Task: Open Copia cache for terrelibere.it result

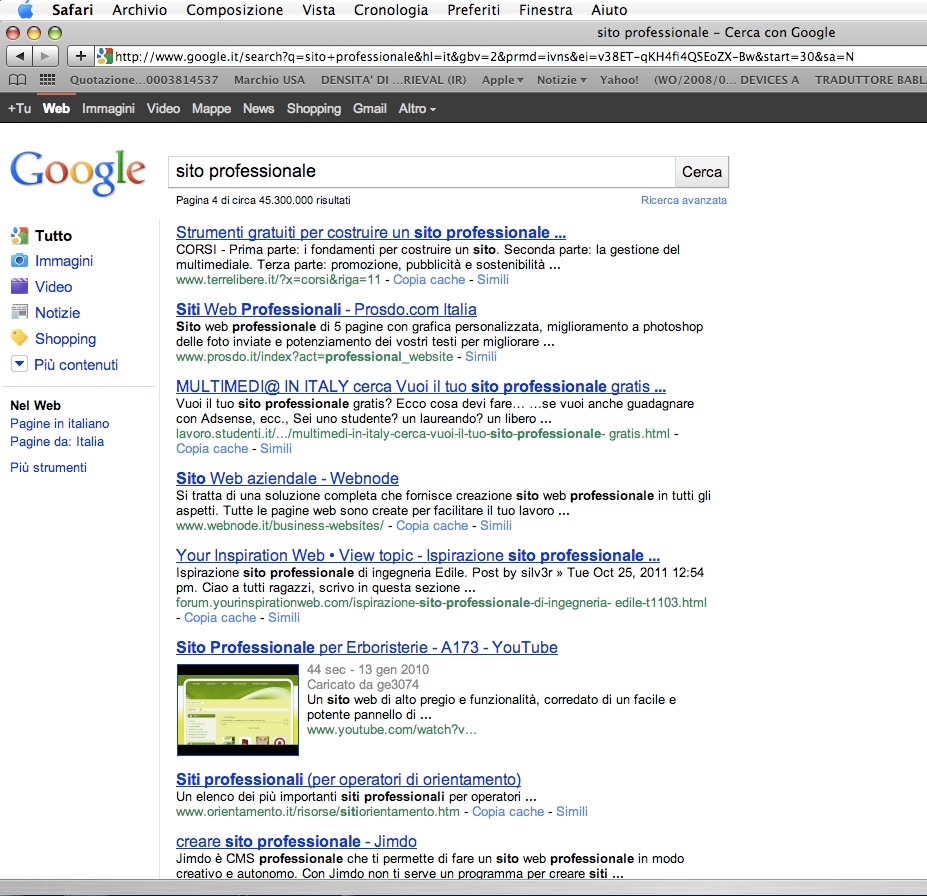Action: point(429,280)
